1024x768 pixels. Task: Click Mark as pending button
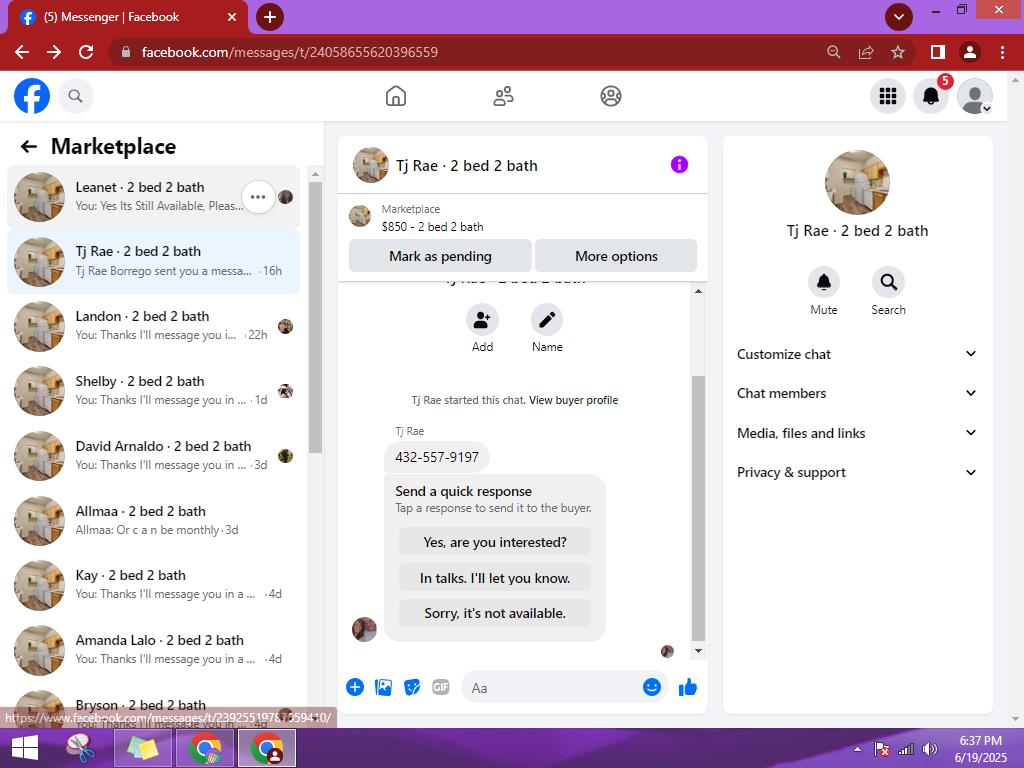pyautogui.click(x=440, y=256)
